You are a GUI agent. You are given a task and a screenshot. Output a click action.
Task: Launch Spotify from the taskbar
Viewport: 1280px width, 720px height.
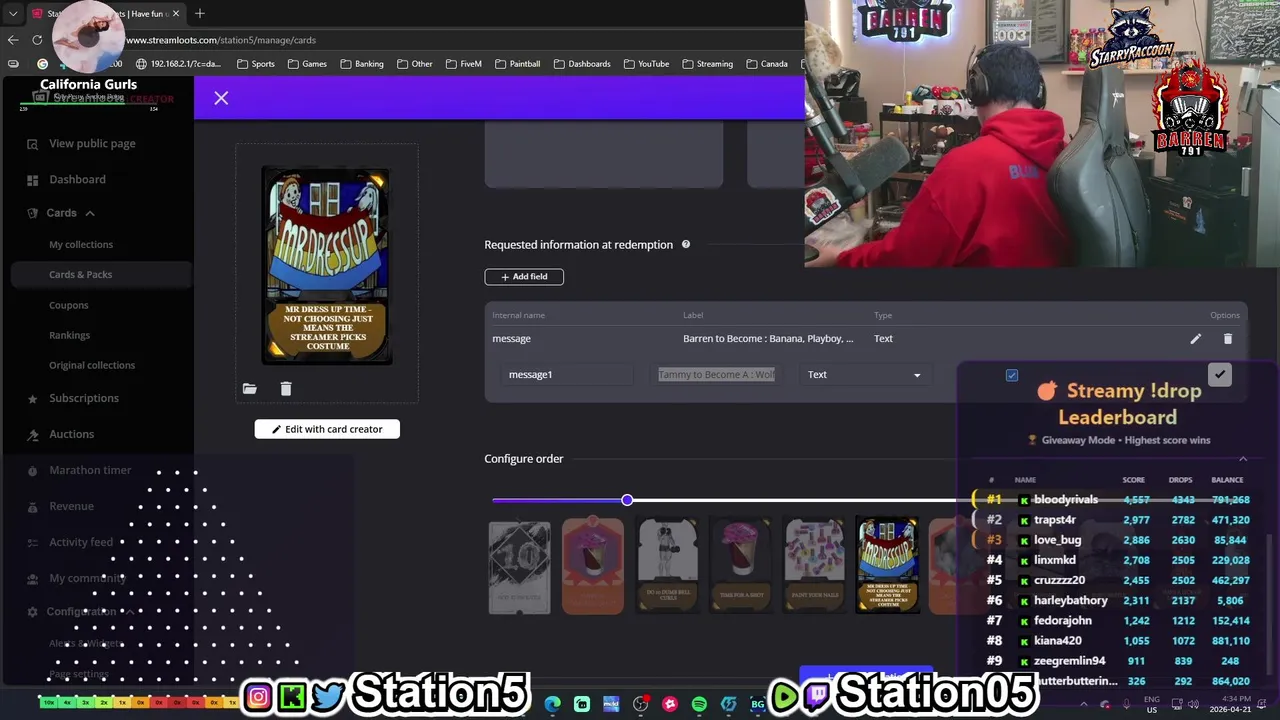coord(699,704)
